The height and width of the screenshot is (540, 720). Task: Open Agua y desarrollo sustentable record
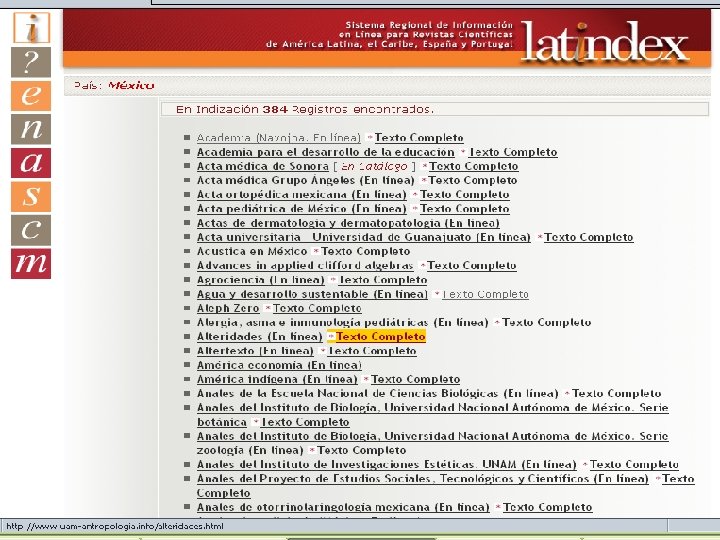312,294
